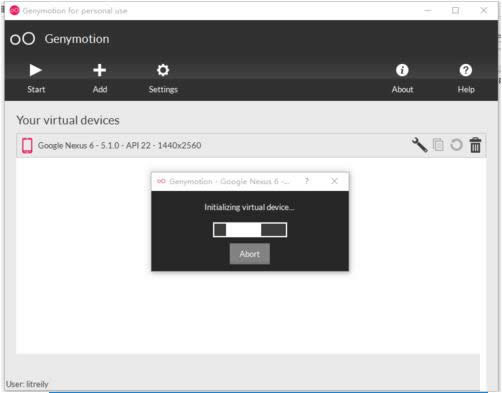This screenshot has height=393, width=502.
Task: Maximize the Genymotion main window
Action: [455, 11]
